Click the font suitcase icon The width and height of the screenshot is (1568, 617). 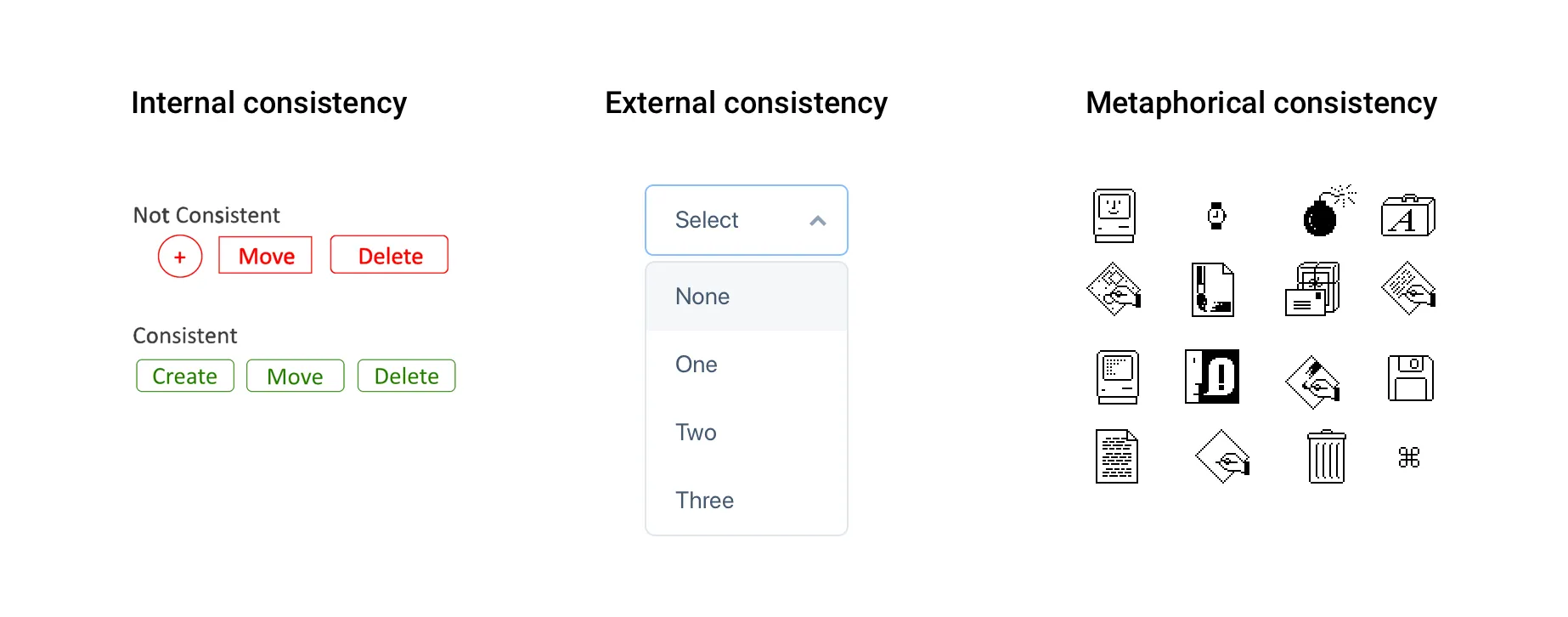[1407, 216]
